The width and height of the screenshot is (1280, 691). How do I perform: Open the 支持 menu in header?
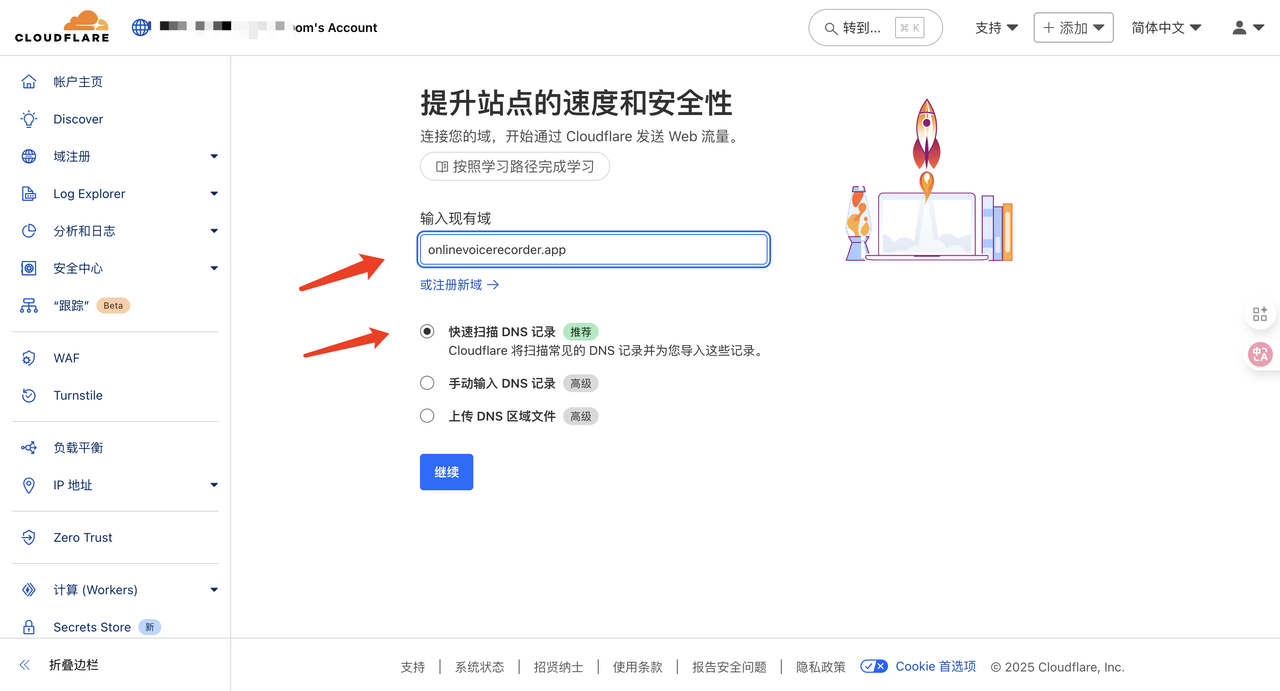click(x=996, y=28)
